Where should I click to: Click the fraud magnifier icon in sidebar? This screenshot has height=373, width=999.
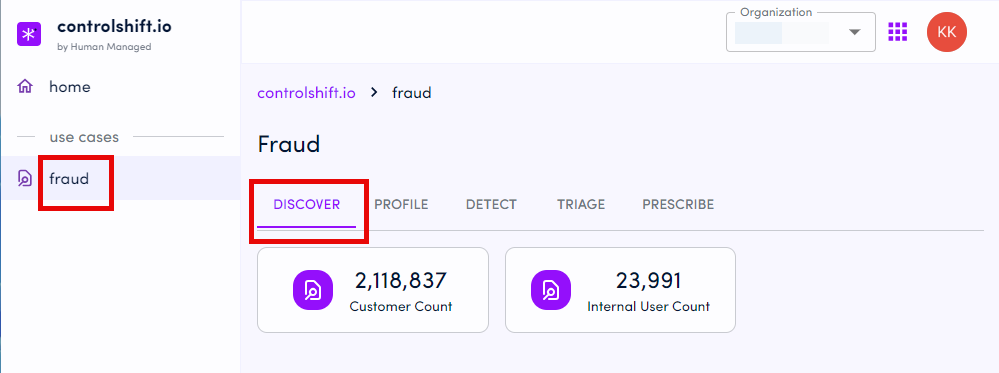(x=25, y=179)
